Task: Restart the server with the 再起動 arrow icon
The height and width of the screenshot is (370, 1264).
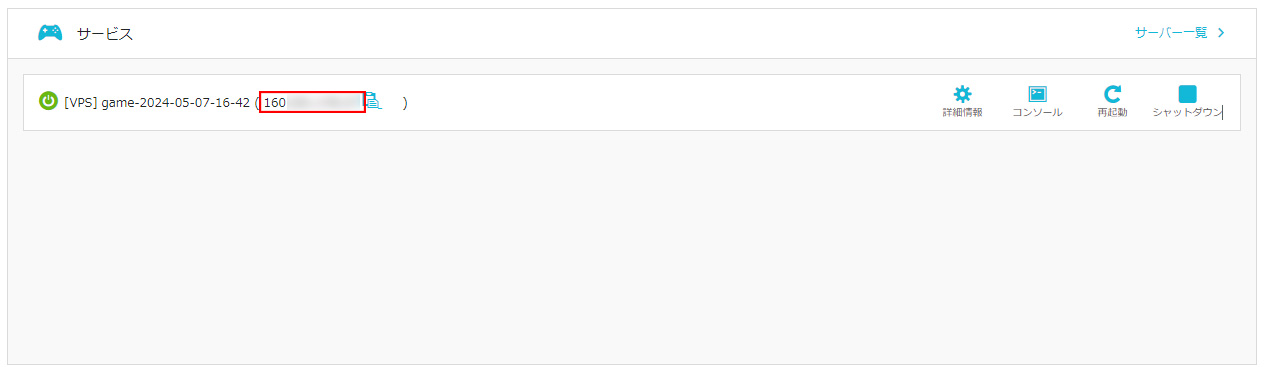Action: 1112,94
